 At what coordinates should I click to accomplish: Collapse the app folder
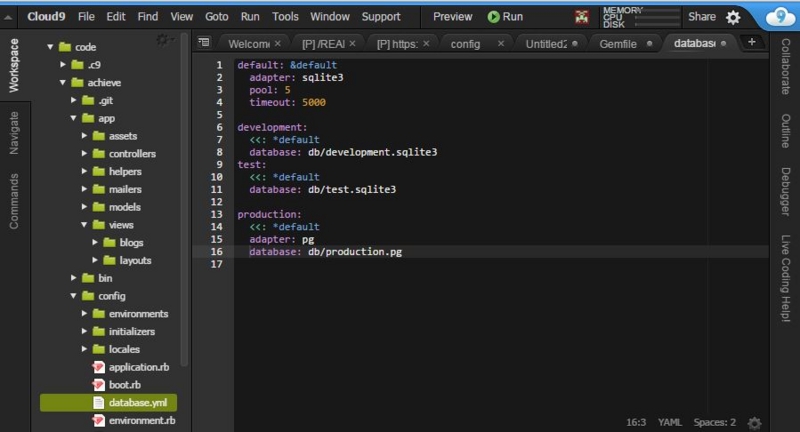point(73,118)
